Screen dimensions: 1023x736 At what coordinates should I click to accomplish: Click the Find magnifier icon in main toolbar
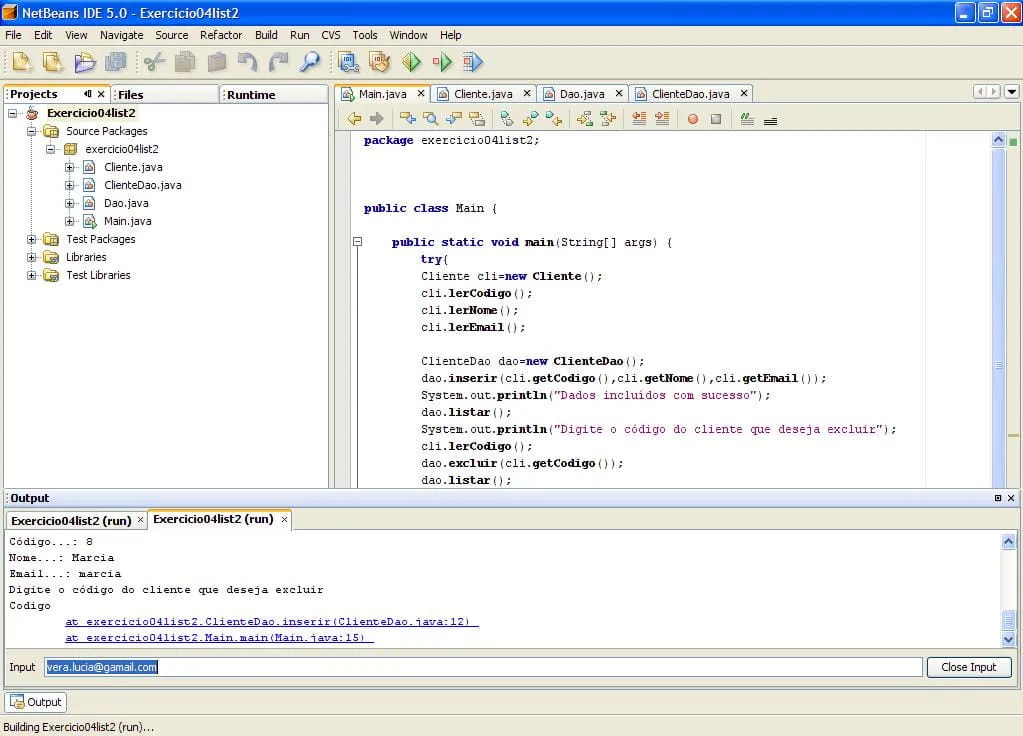pos(309,62)
